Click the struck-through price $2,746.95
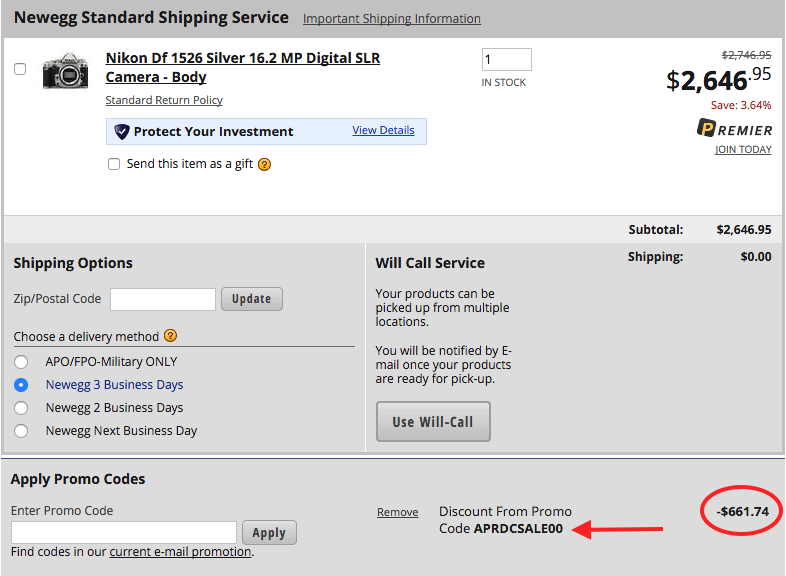This screenshot has height=576, width=786. coord(746,55)
